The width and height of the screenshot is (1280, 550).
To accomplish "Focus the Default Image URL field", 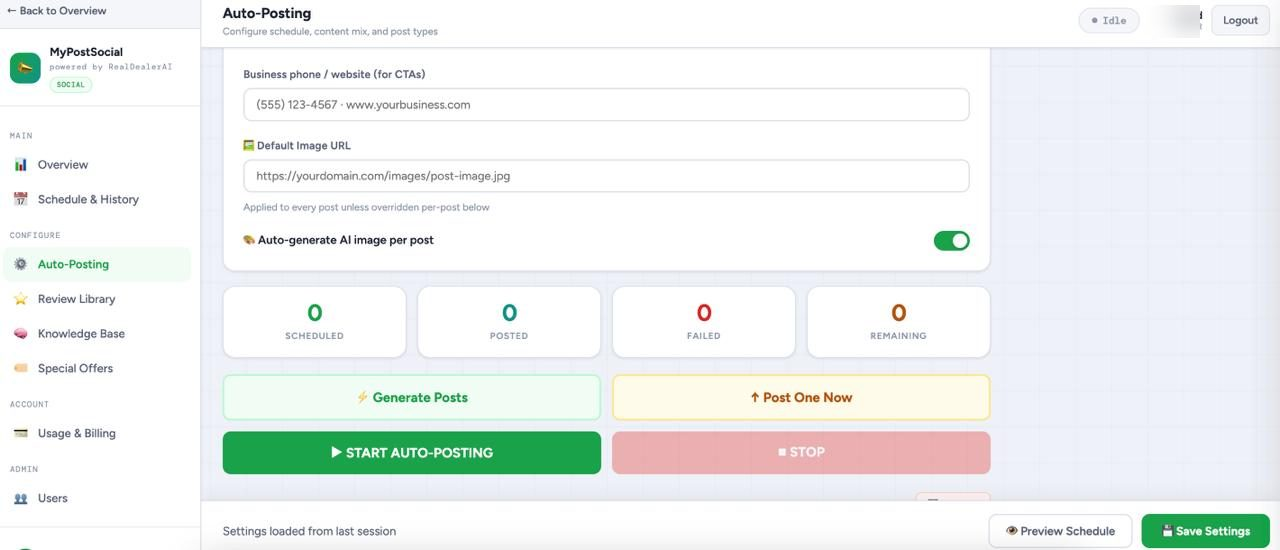I will pyautogui.click(x=606, y=176).
